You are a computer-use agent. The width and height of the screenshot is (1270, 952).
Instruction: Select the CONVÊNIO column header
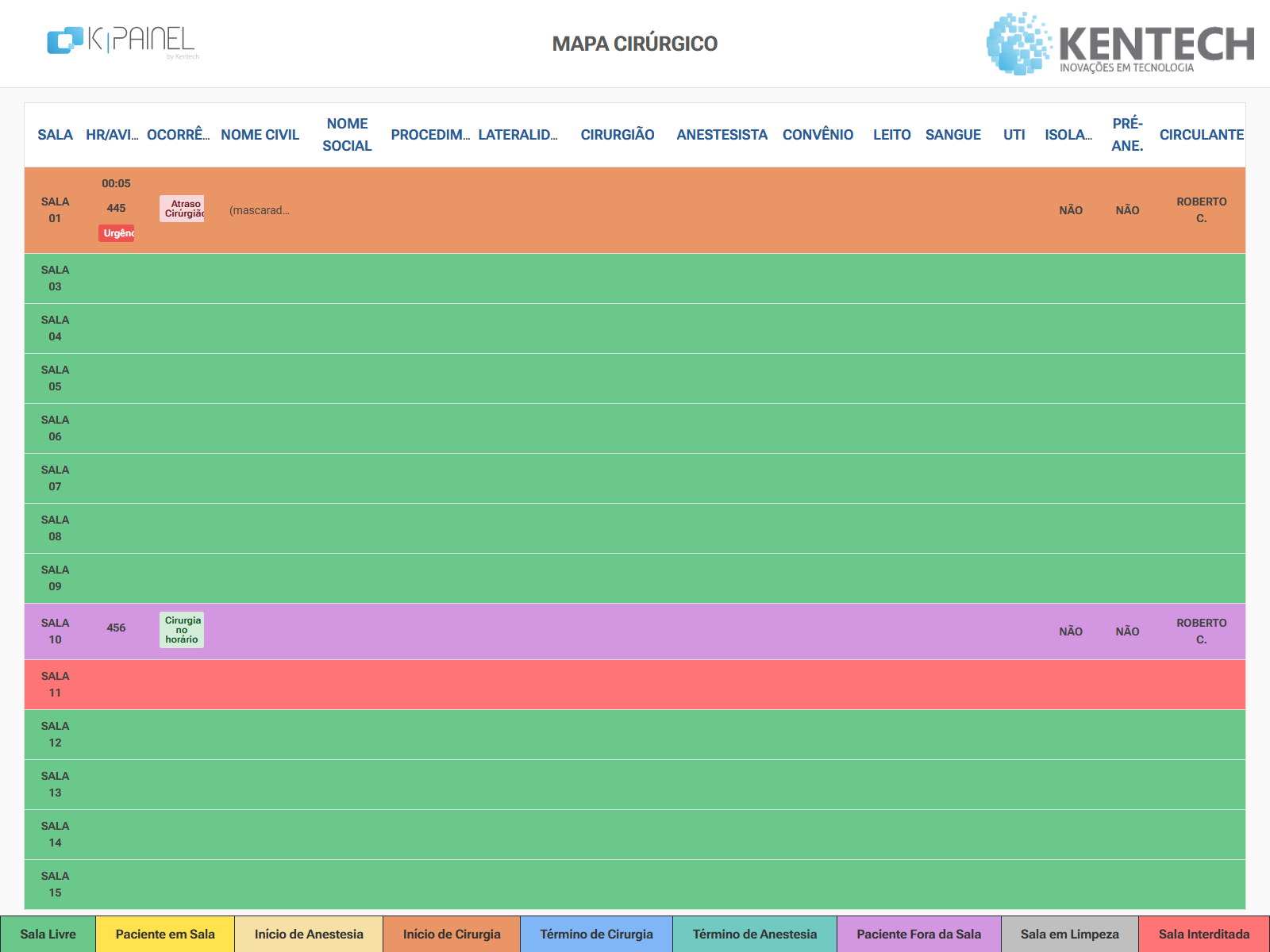[x=818, y=135]
